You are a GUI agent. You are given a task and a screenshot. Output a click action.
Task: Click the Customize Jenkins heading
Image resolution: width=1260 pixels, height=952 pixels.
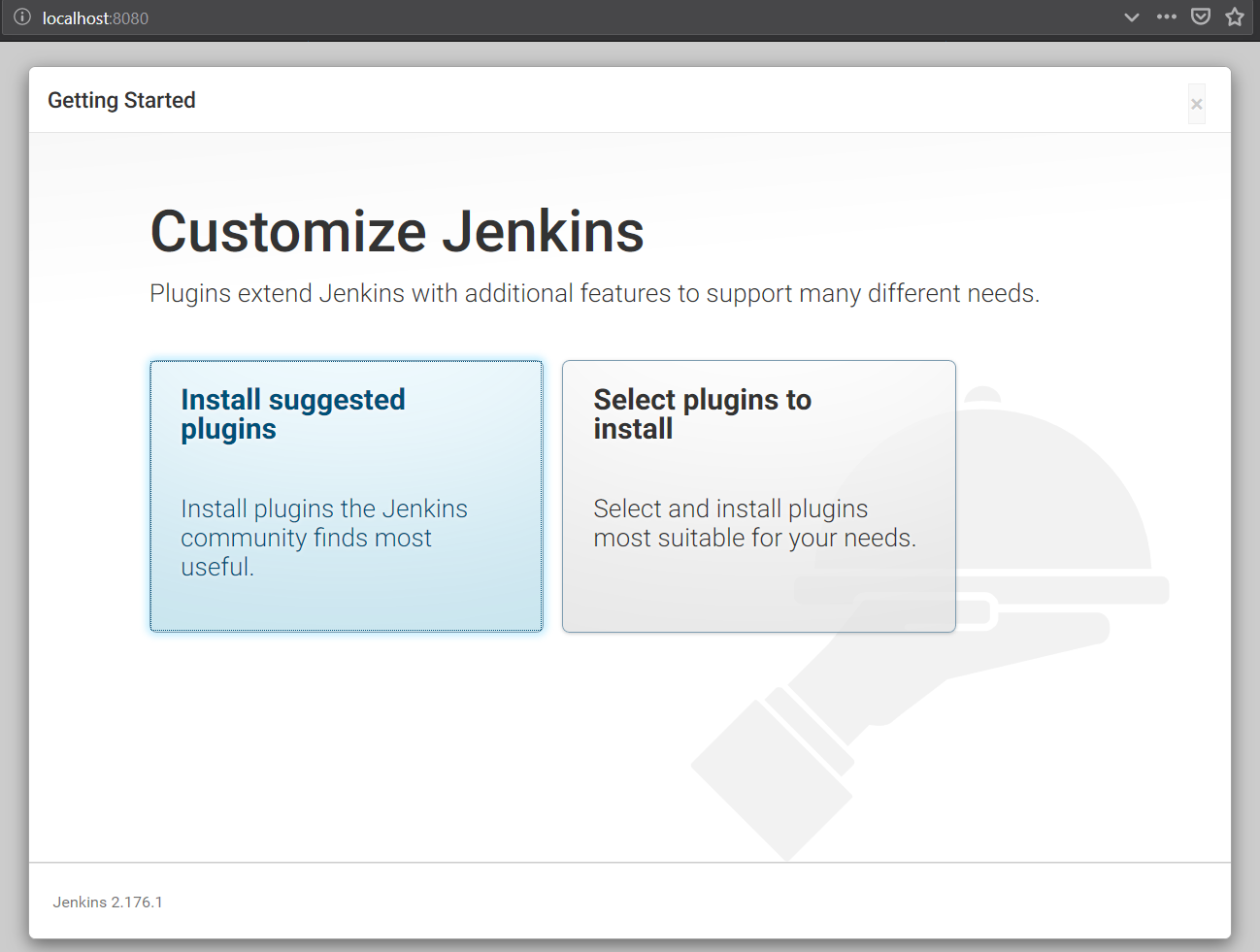(x=397, y=232)
